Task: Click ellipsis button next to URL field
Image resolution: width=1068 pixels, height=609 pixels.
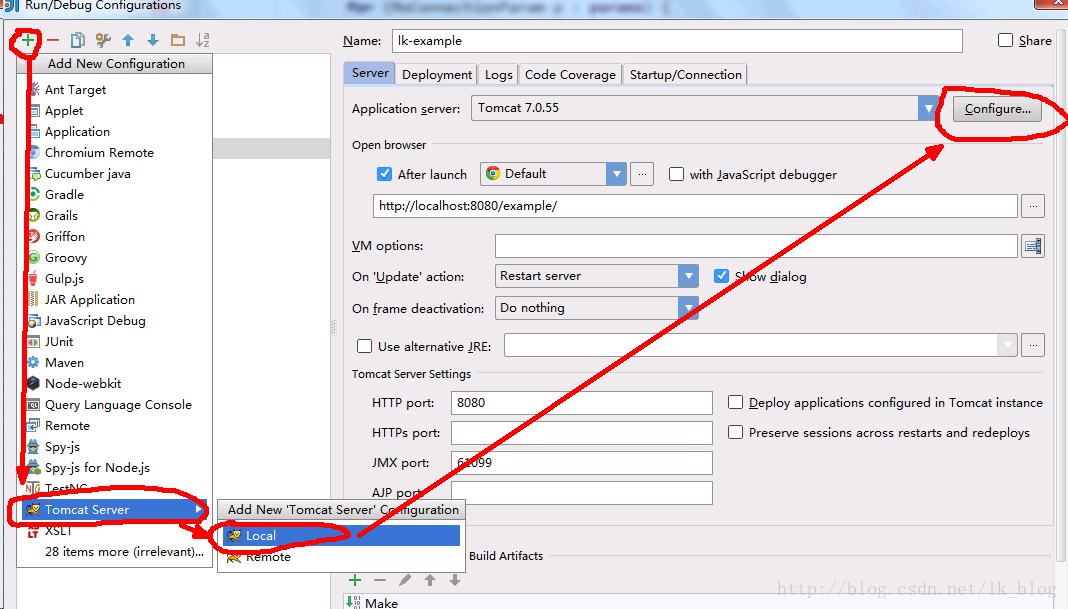Action: click(x=1033, y=206)
